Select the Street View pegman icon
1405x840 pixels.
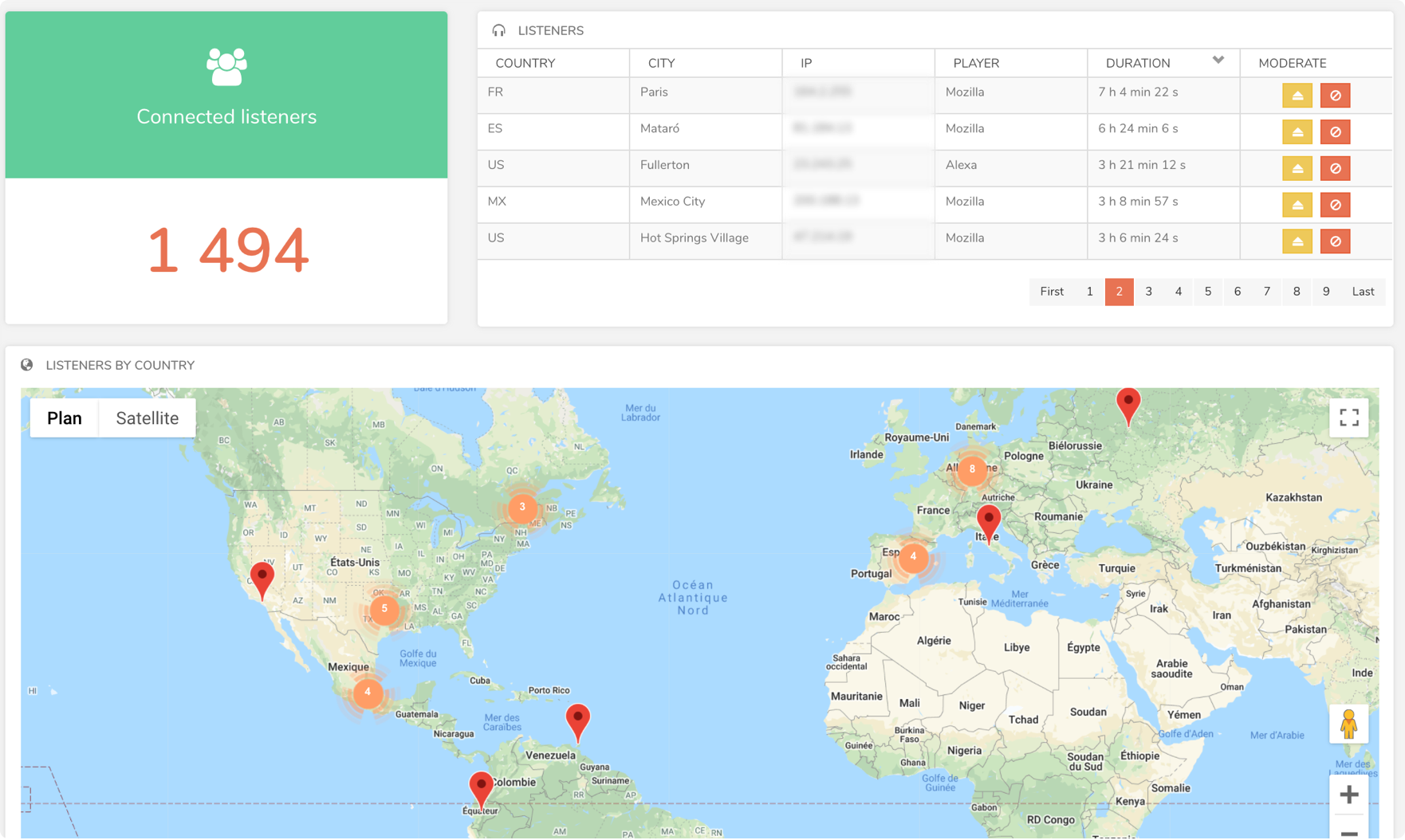pos(1348,724)
